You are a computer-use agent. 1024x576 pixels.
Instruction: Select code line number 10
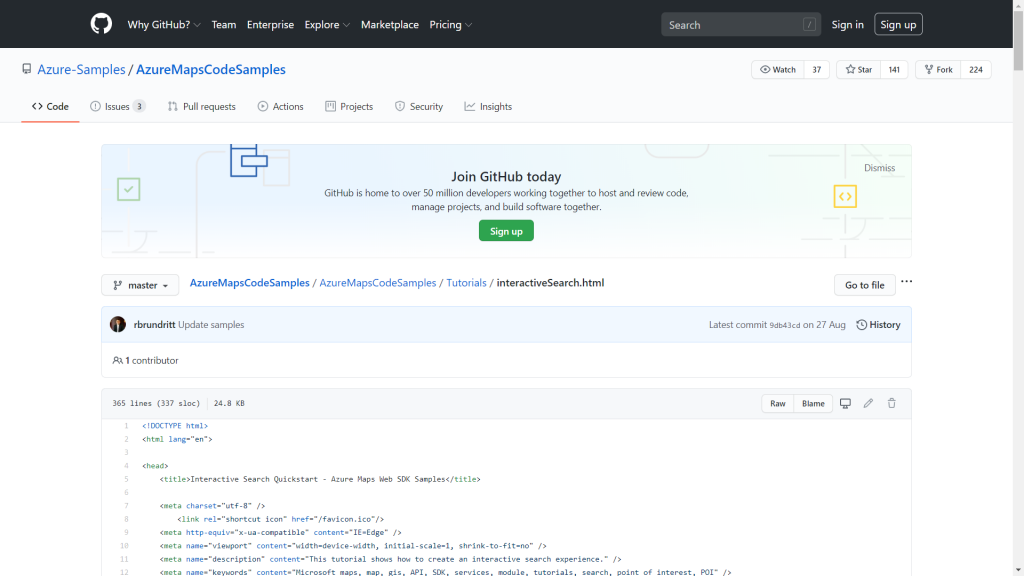[x=124, y=546]
